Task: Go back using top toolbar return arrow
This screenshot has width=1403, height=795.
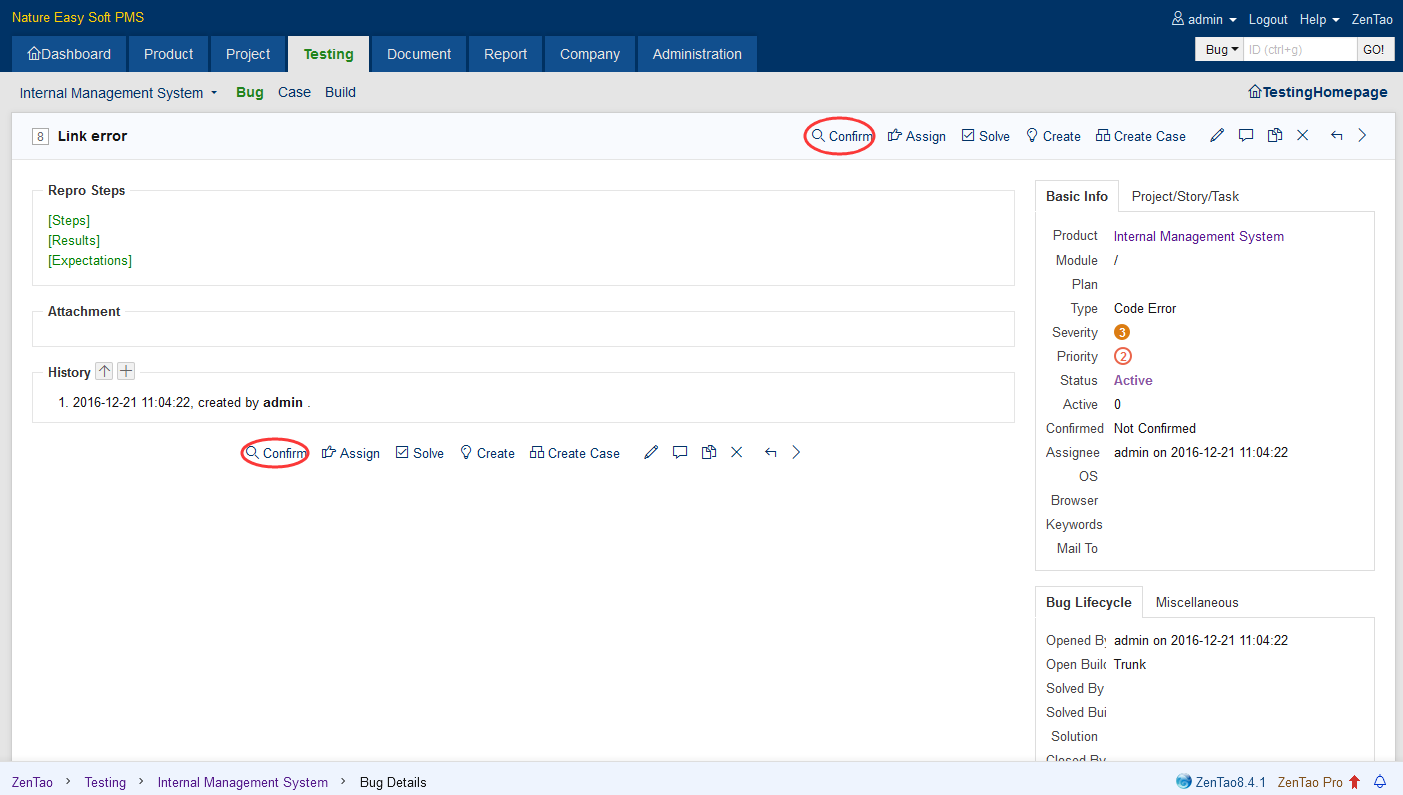Action: 1336,136
